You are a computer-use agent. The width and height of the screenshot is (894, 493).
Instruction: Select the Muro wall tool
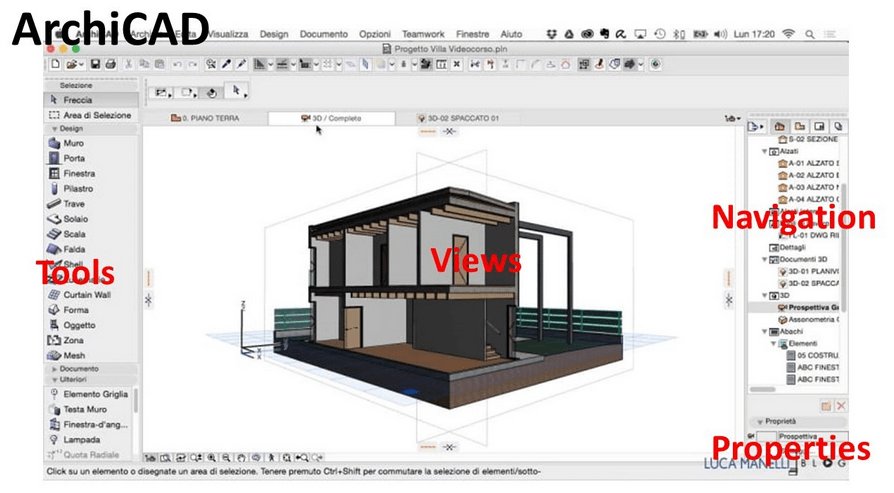(x=73, y=143)
